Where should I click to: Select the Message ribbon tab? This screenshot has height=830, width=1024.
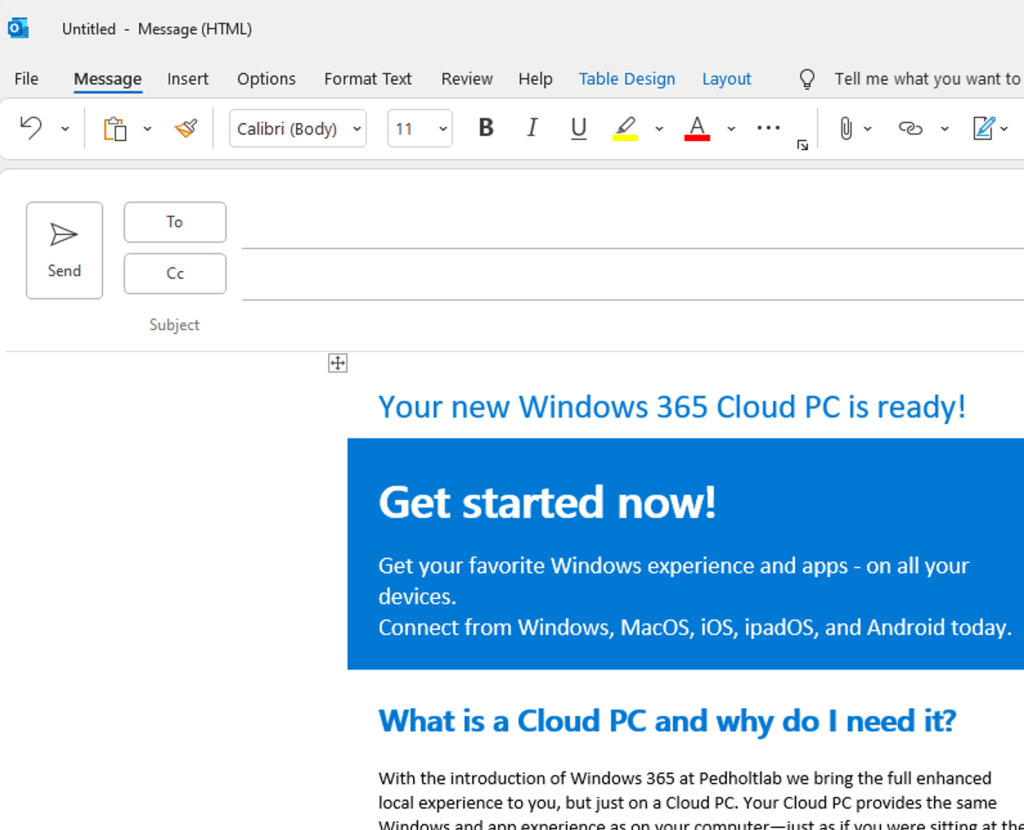(x=108, y=79)
